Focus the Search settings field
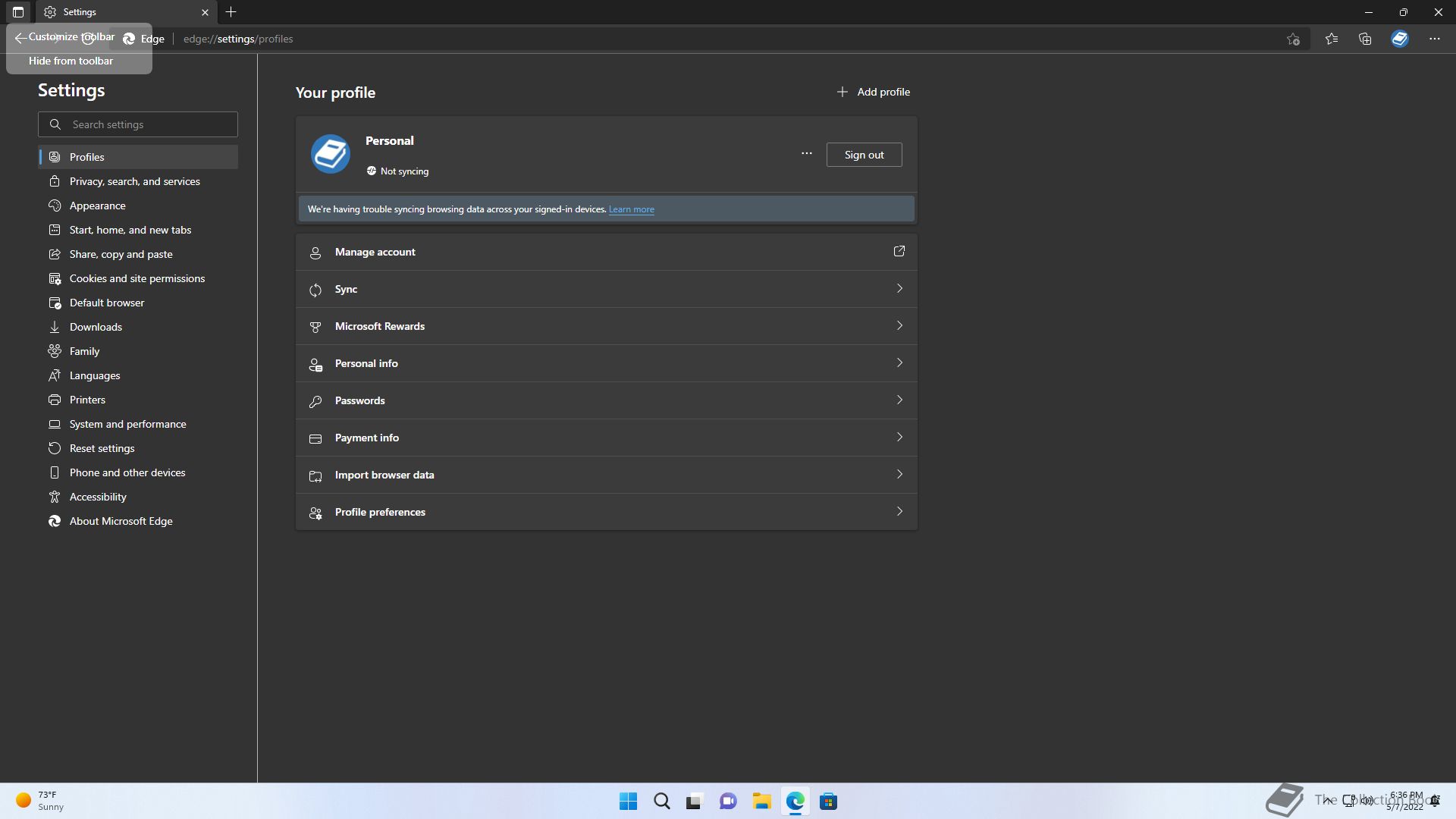This screenshot has width=1456, height=819. click(x=138, y=124)
